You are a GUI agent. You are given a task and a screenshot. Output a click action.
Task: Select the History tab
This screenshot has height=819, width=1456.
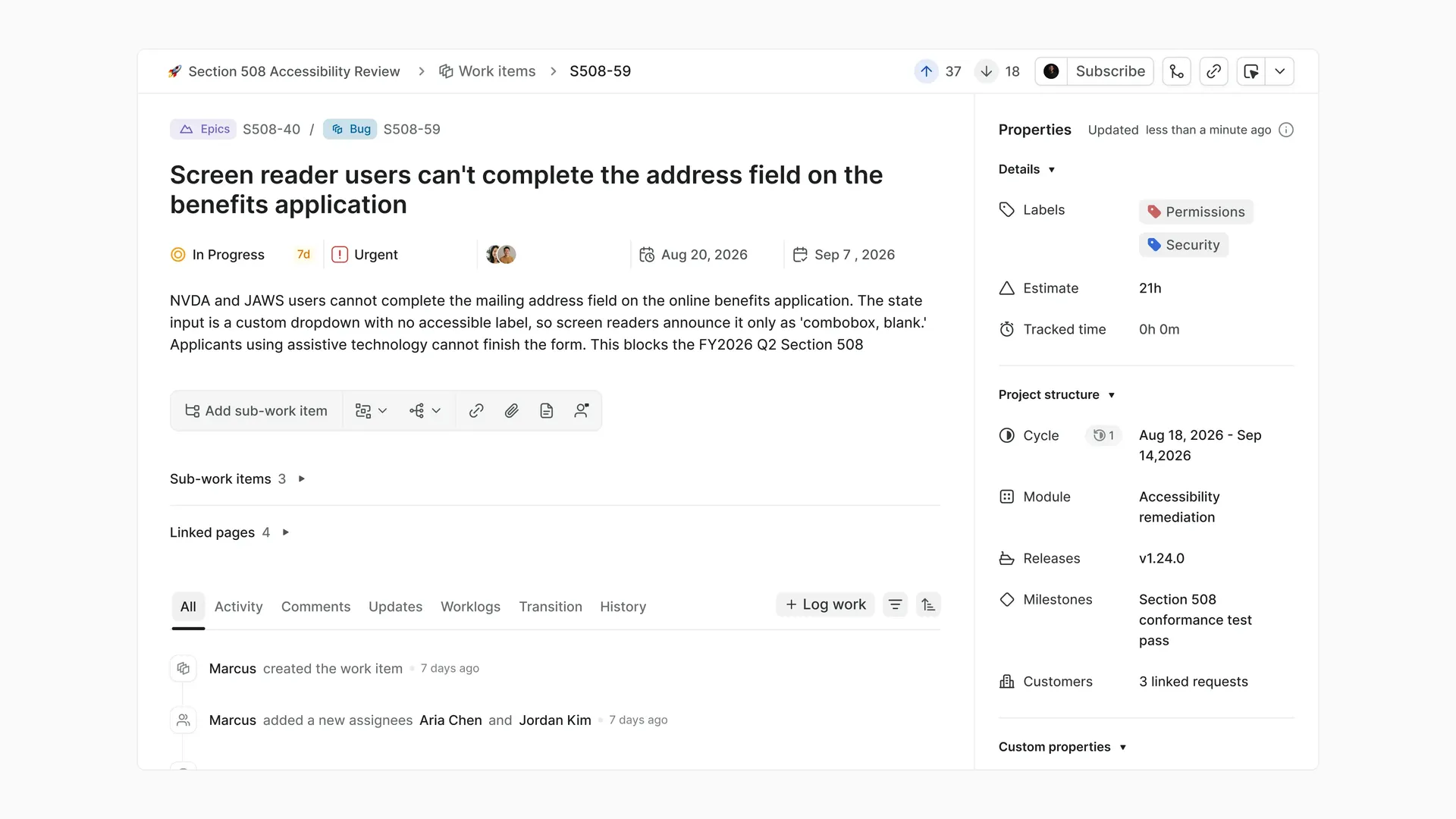pos(623,607)
